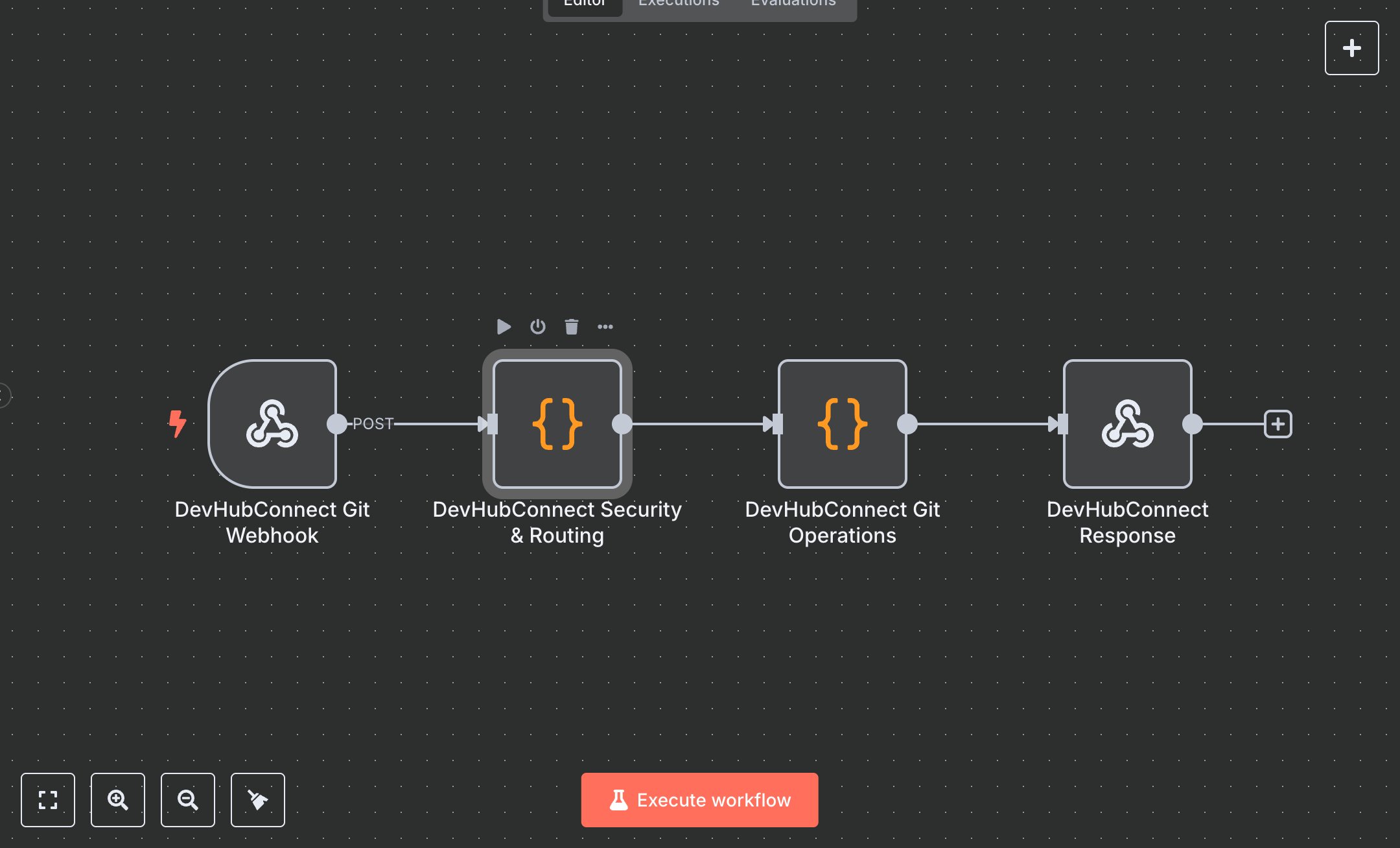Click the POST connector label on the webhook
This screenshot has width=1400, height=848.
pos(373,424)
